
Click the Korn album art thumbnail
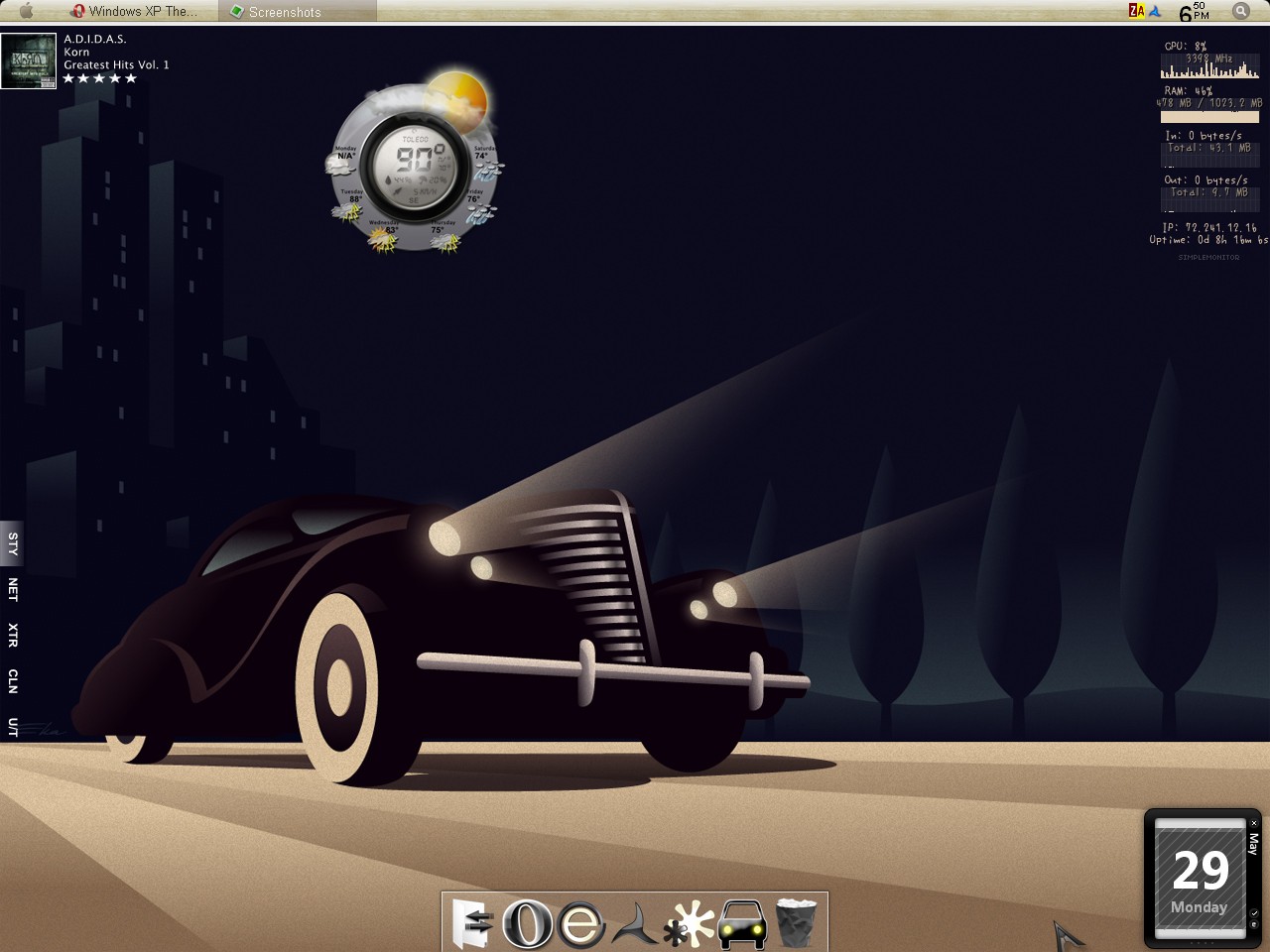pyautogui.click(x=29, y=61)
